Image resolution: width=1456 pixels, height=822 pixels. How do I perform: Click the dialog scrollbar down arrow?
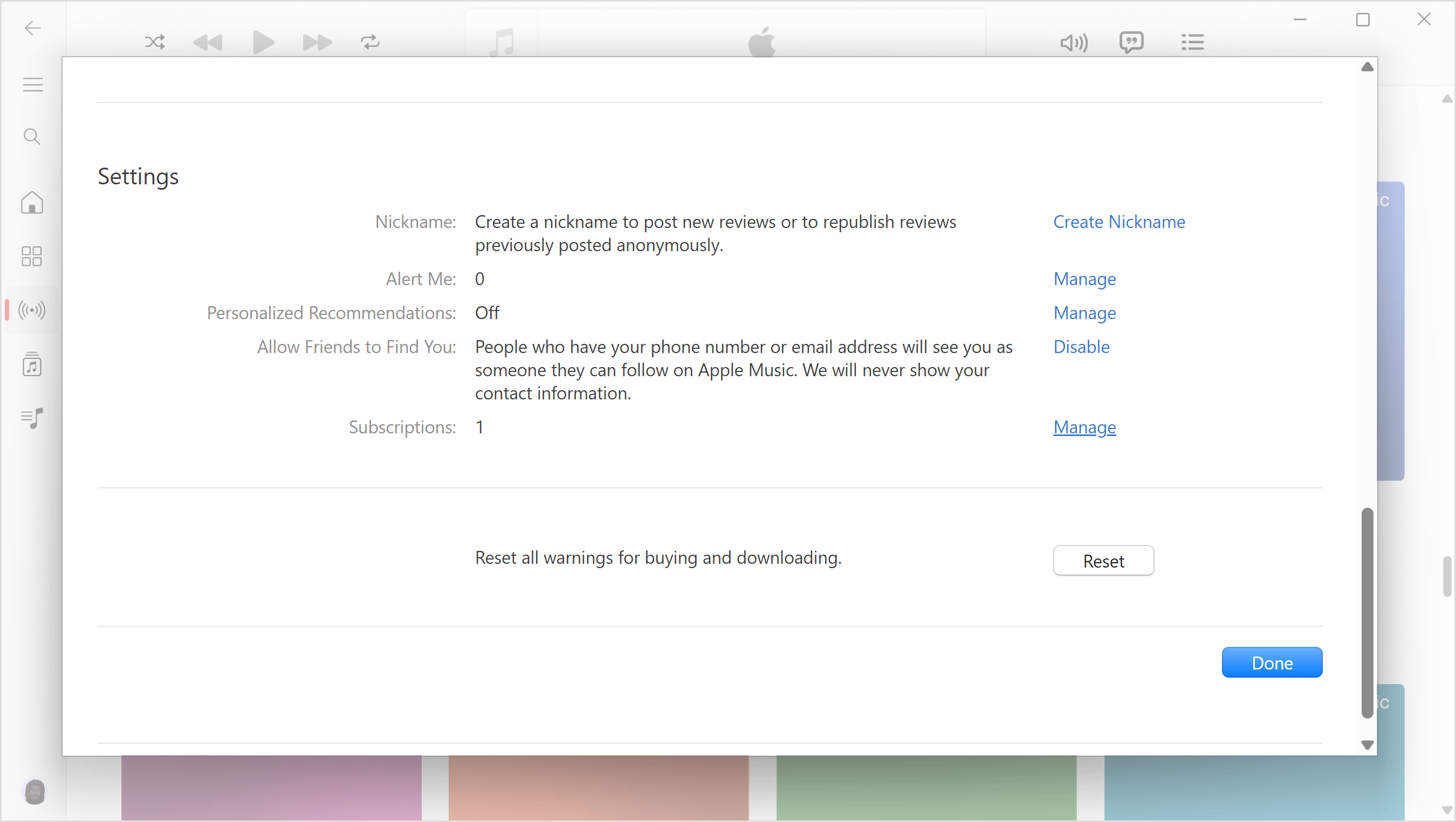pyautogui.click(x=1367, y=744)
